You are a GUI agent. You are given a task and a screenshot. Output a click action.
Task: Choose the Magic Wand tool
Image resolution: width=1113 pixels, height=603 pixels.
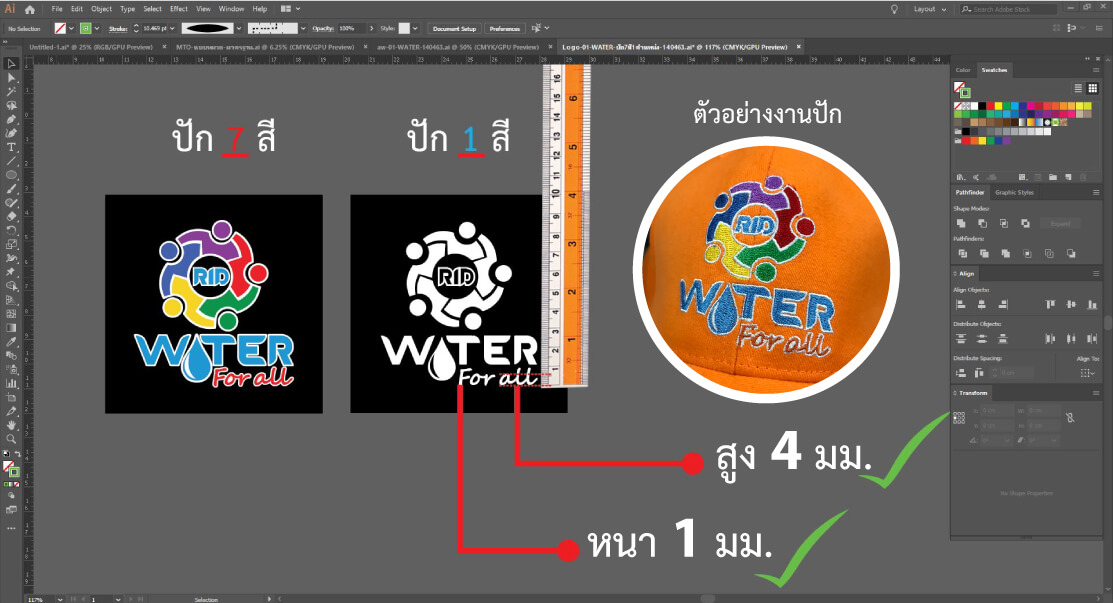point(11,92)
